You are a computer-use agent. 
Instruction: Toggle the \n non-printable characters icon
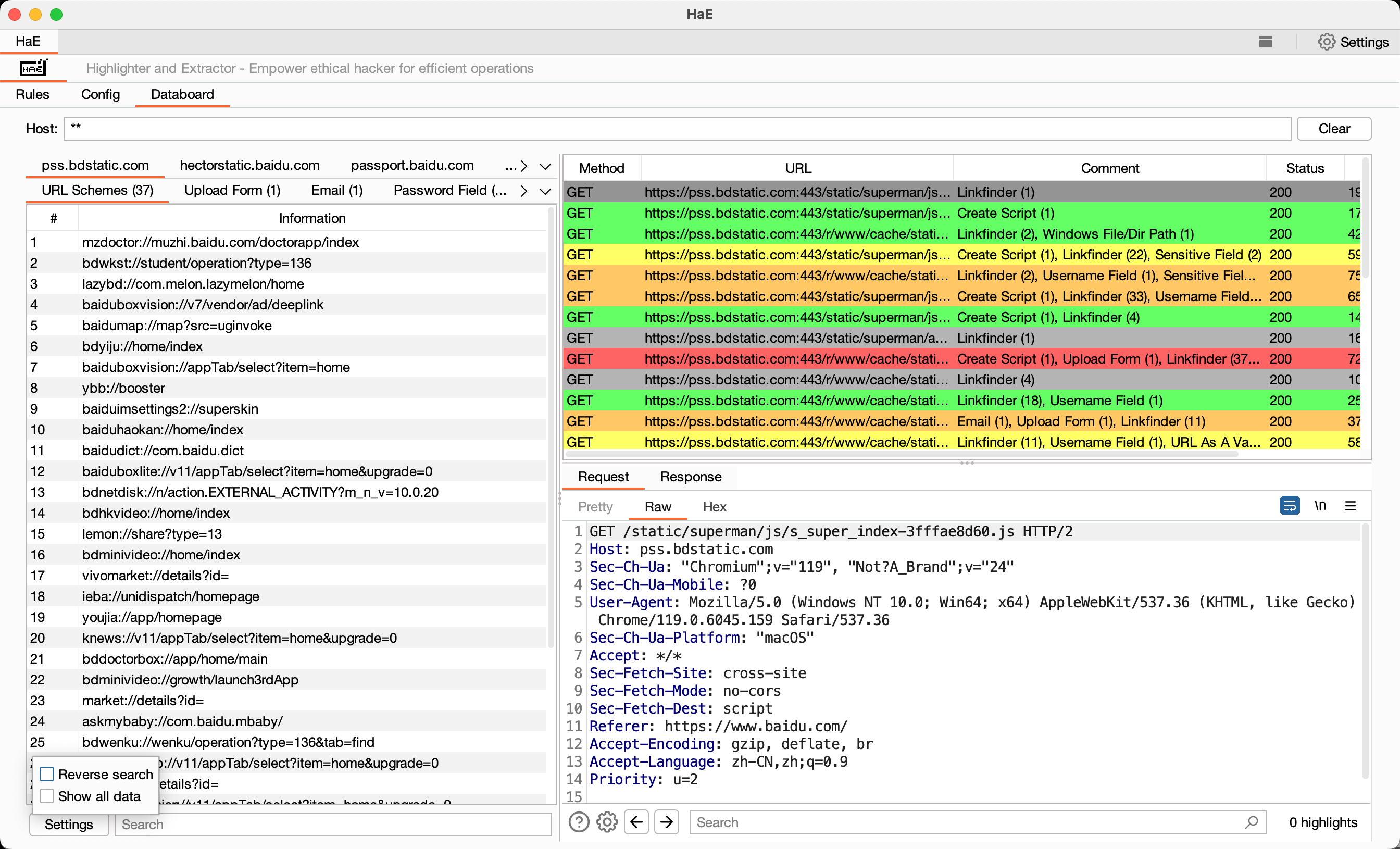click(x=1320, y=505)
